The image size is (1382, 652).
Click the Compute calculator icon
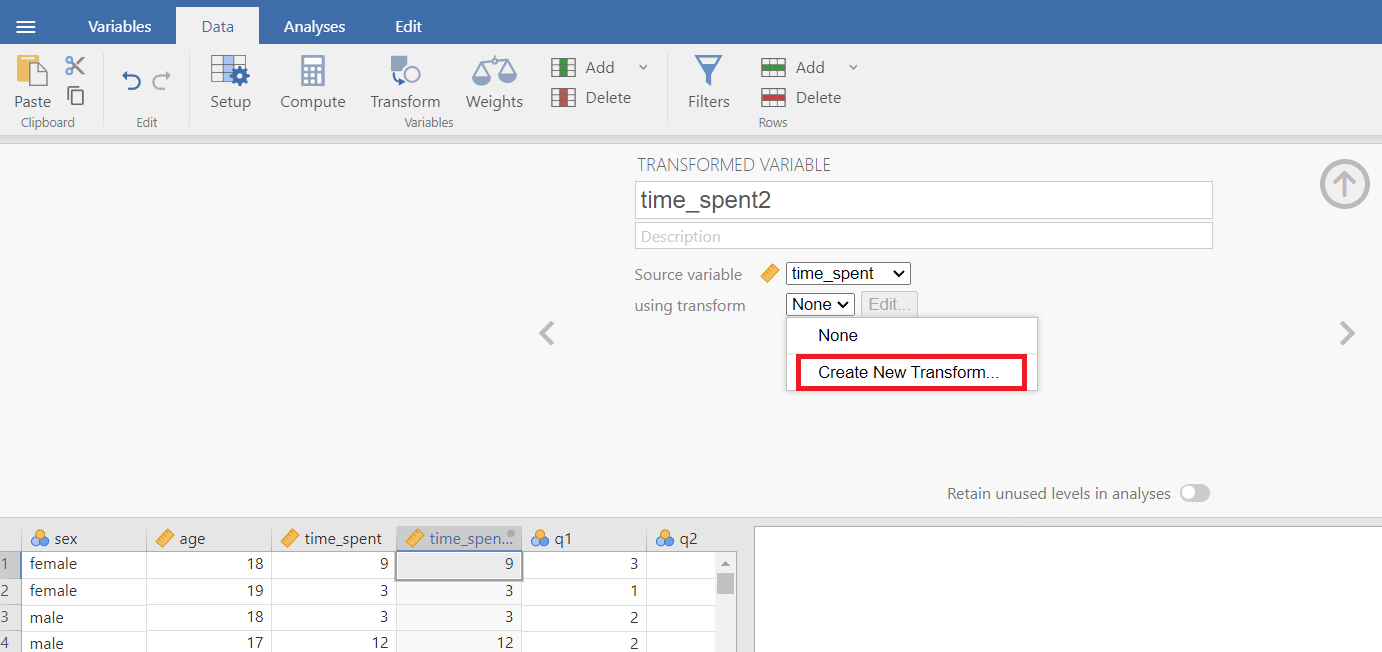coord(312,72)
